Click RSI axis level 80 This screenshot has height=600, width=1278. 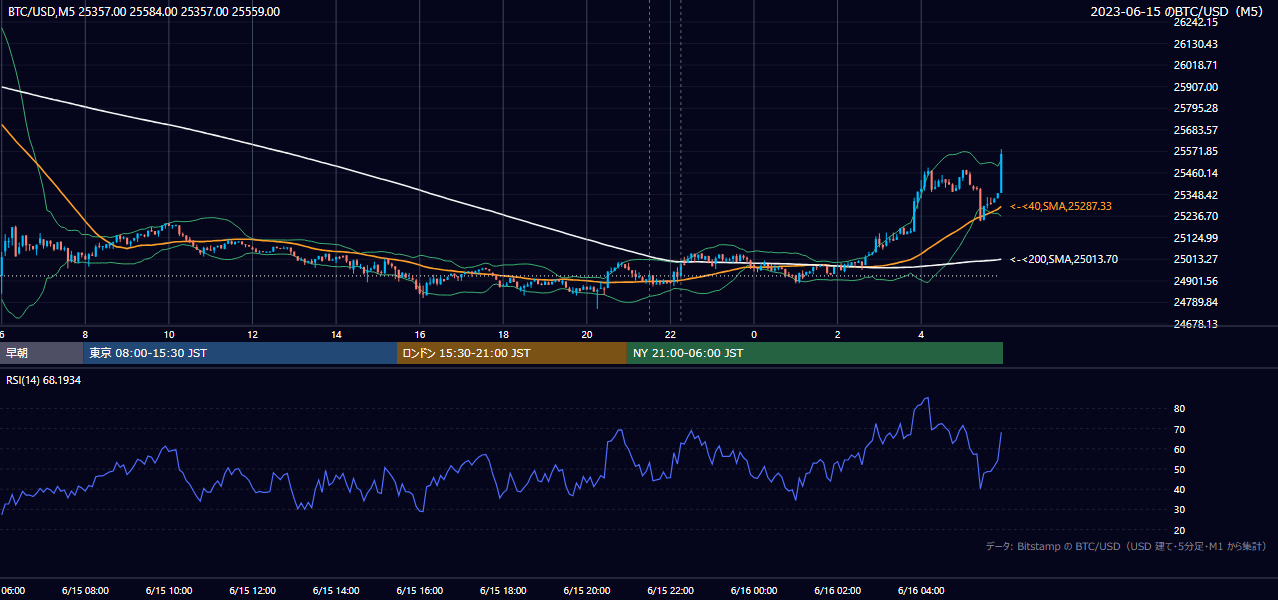click(x=1179, y=409)
